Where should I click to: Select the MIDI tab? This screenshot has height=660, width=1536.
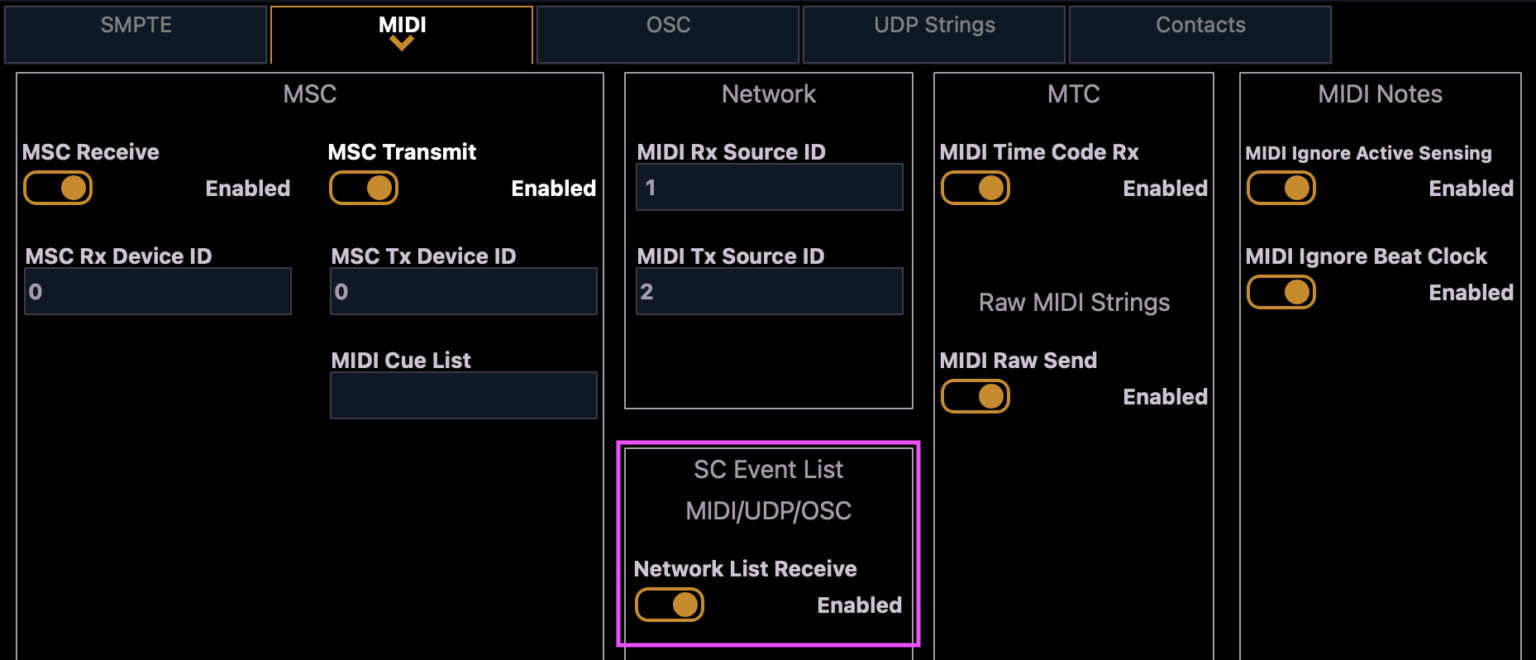(x=402, y=24)
